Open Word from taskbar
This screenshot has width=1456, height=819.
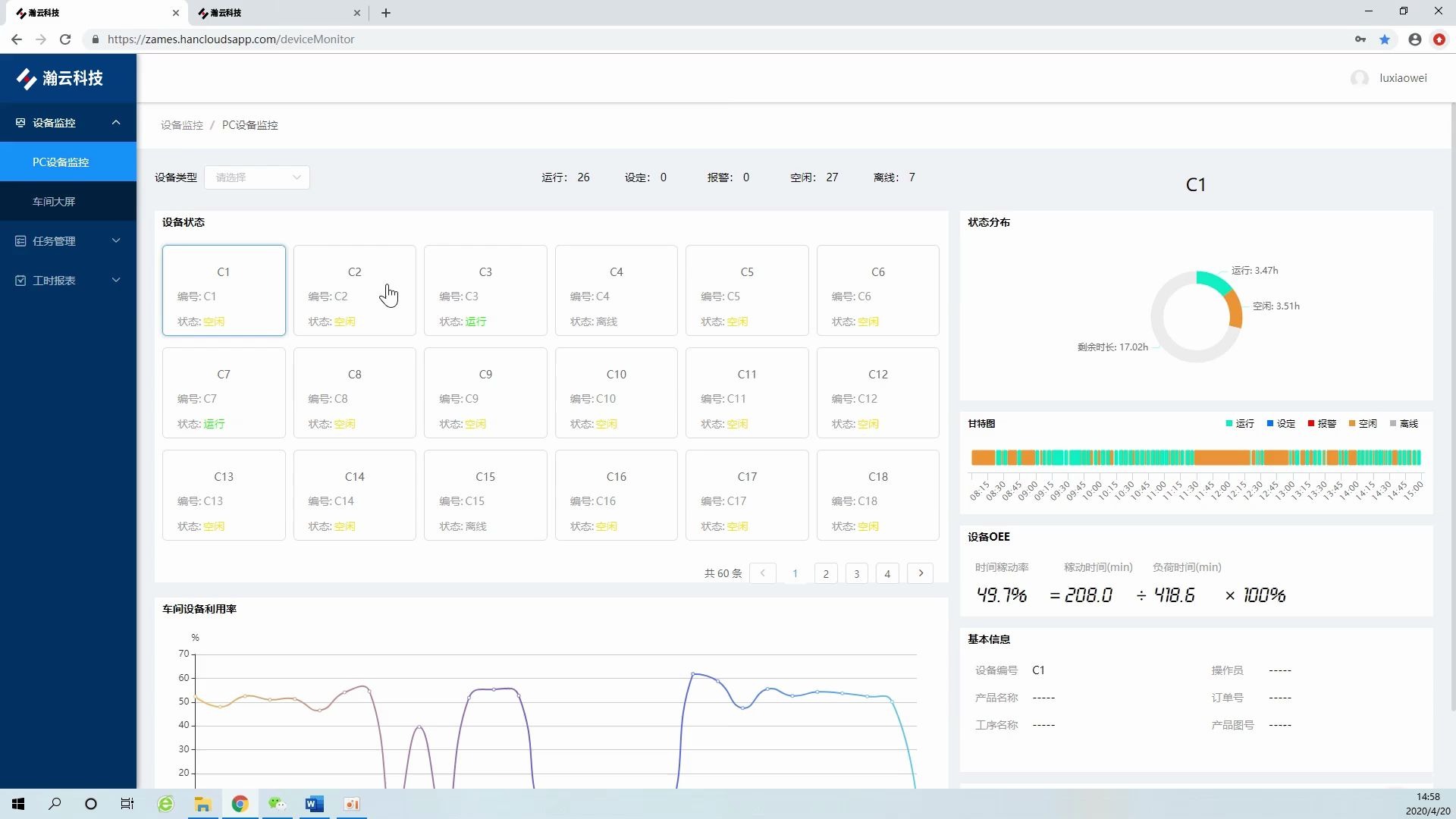[314, 804]
